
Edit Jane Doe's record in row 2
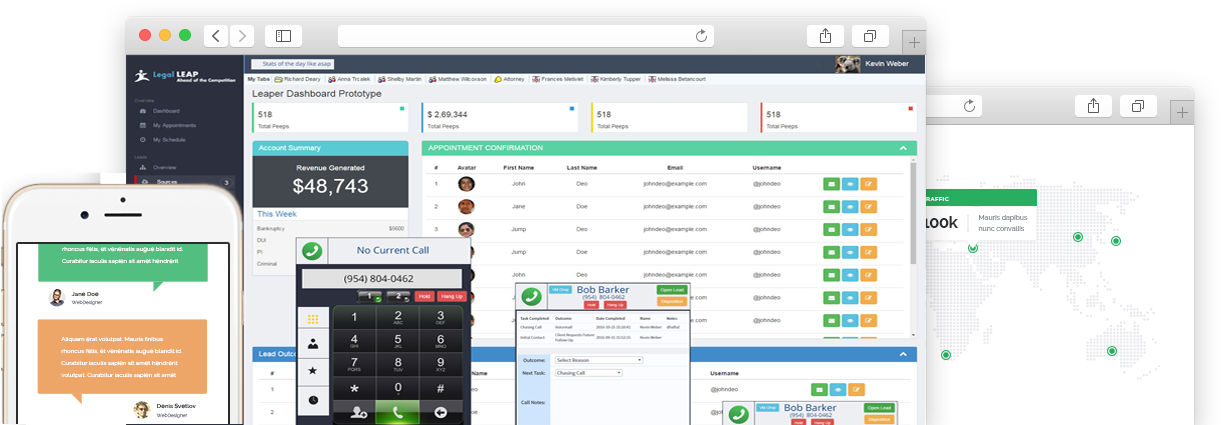[x=868, y=206]
